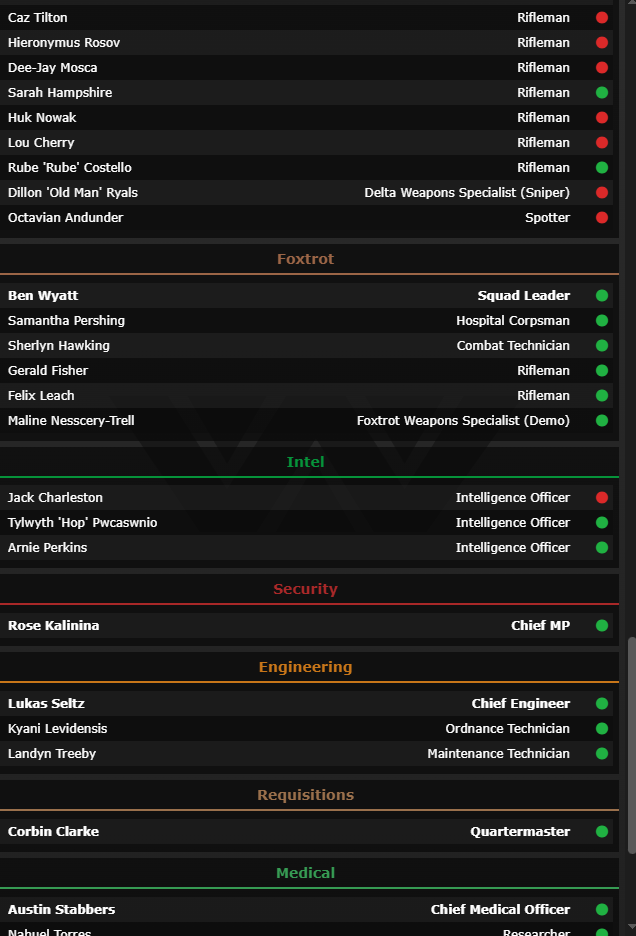Click red status dot beside Jack Charleston
The image size is (636, 936).
(602, 498)
